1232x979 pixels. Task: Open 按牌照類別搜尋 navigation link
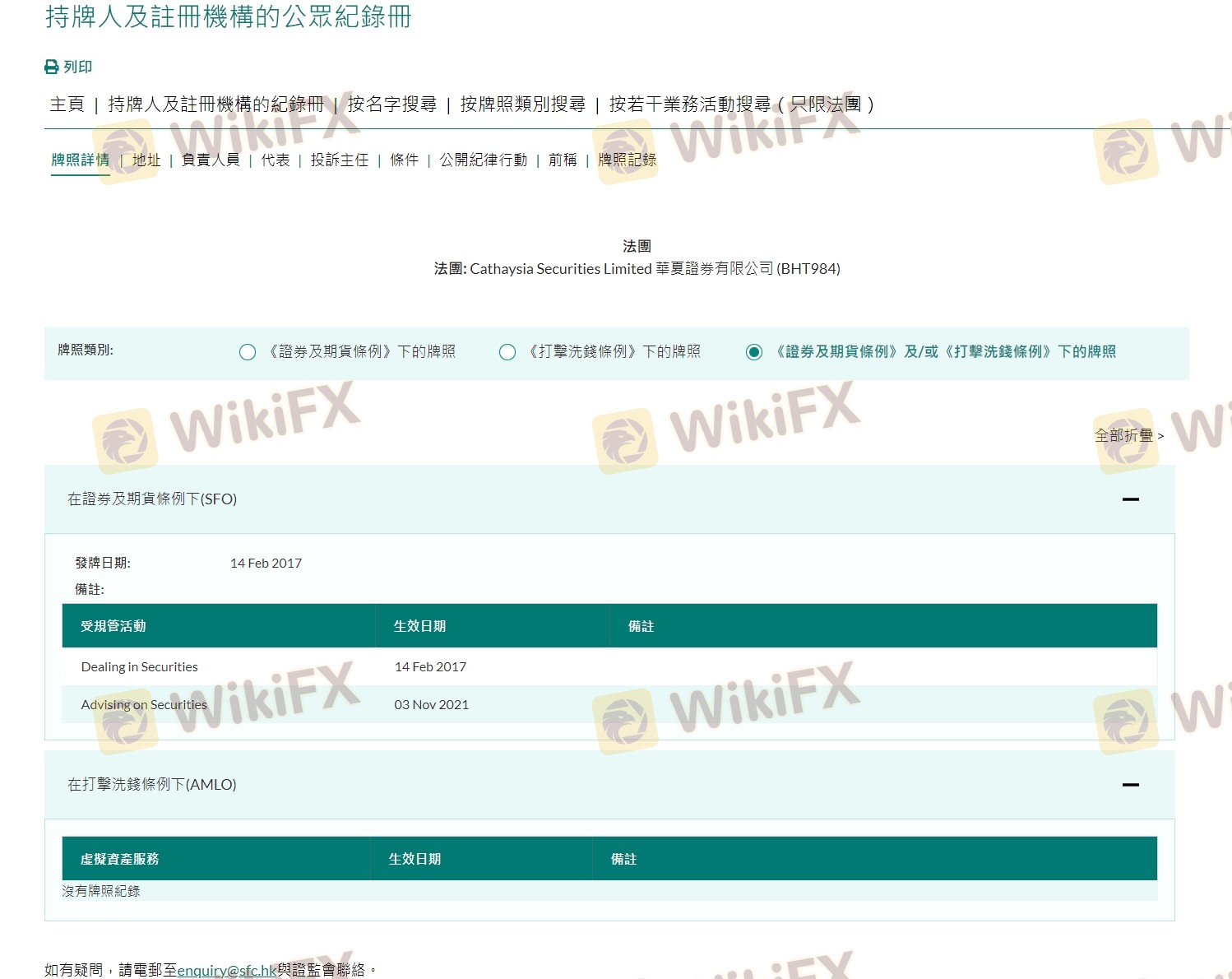point(522,104)
